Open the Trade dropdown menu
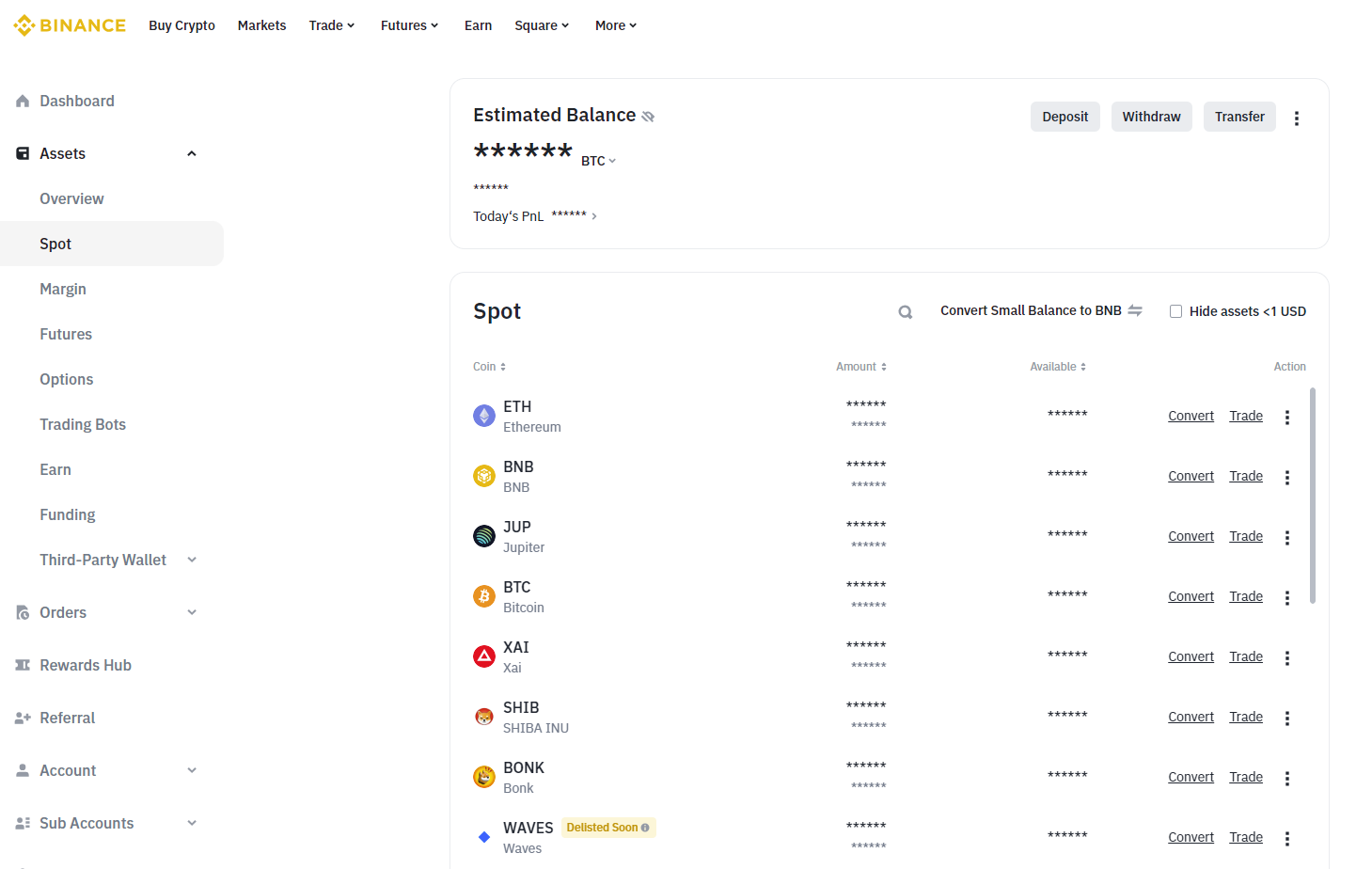The image size is (1372, 869). (332, 25)
